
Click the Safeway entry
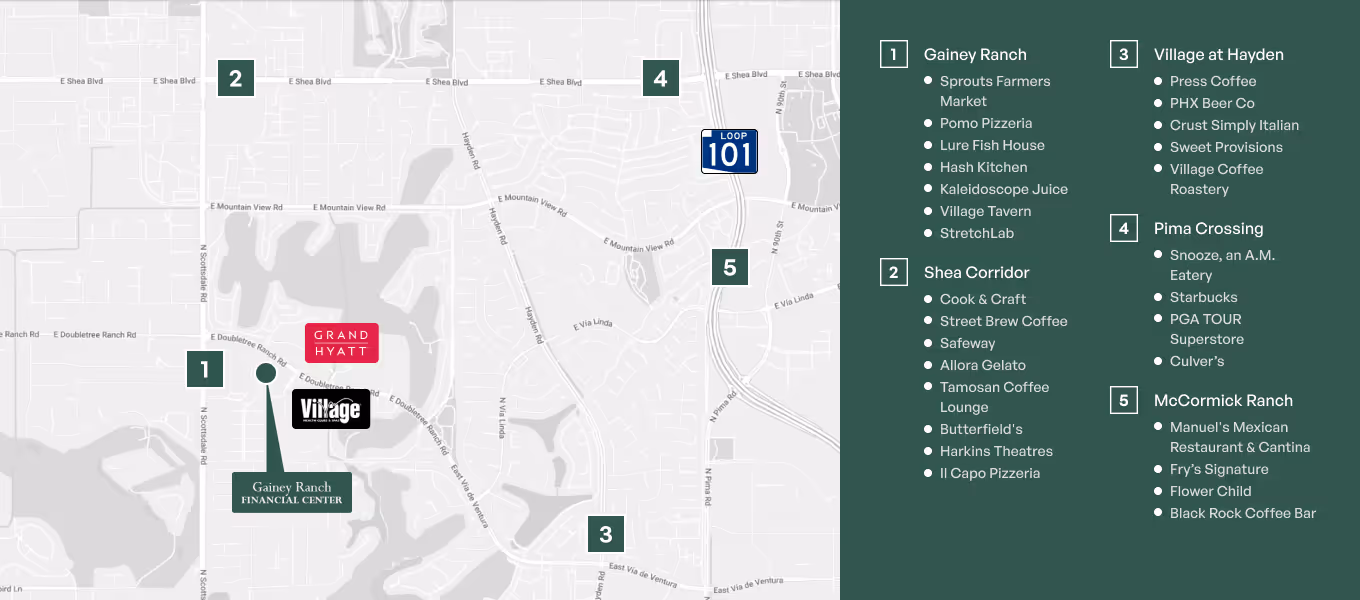[x=967, y=343]
